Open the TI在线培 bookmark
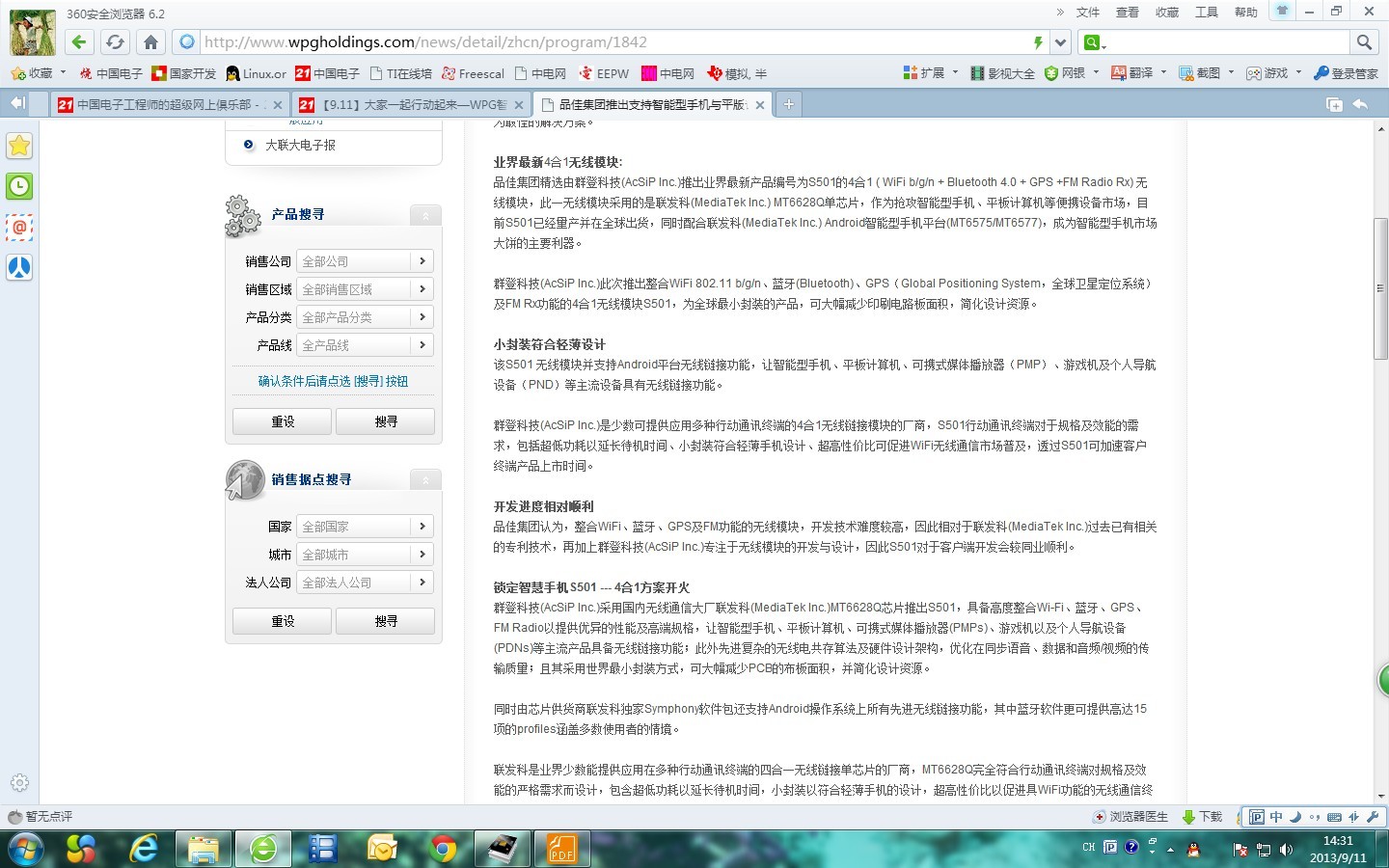This screenshot has width=1389, height=868. pyautogui.click(x=400, y=73)
